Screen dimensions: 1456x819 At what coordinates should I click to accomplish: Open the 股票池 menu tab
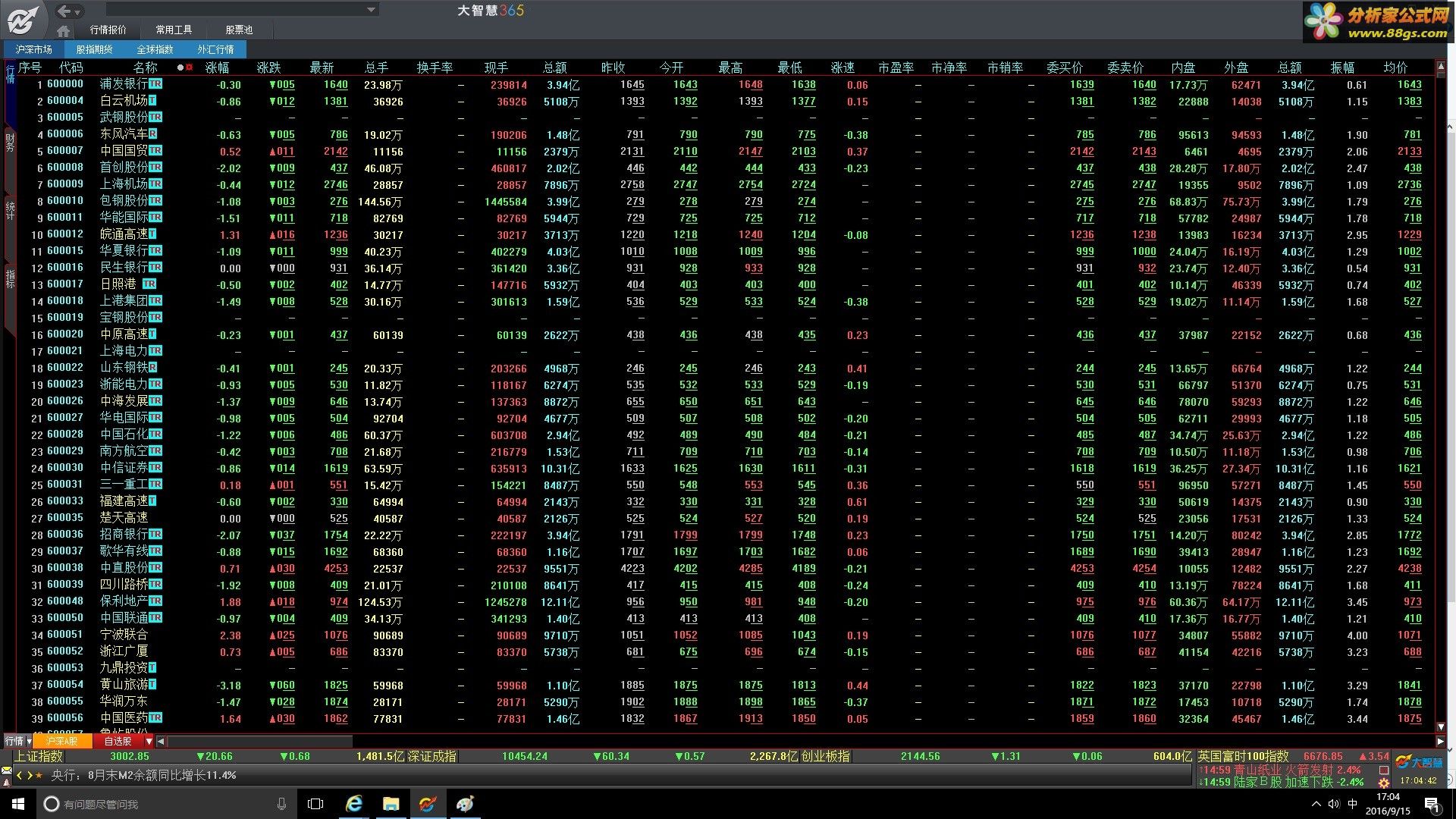239,30
